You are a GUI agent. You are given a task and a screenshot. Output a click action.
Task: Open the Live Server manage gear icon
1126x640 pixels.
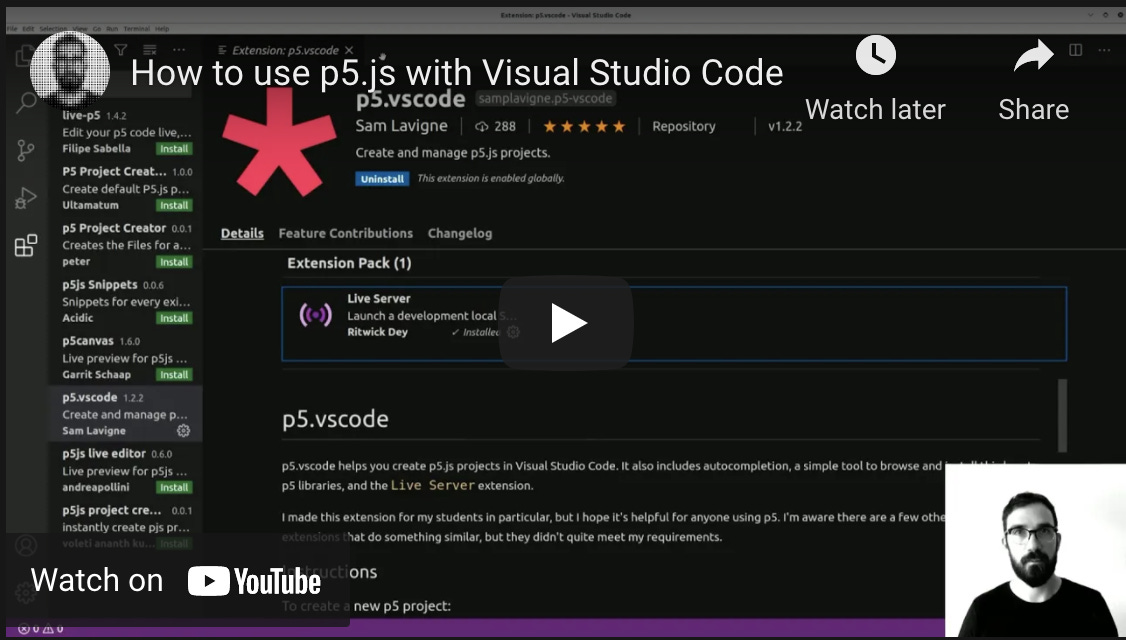coord(513,332)
